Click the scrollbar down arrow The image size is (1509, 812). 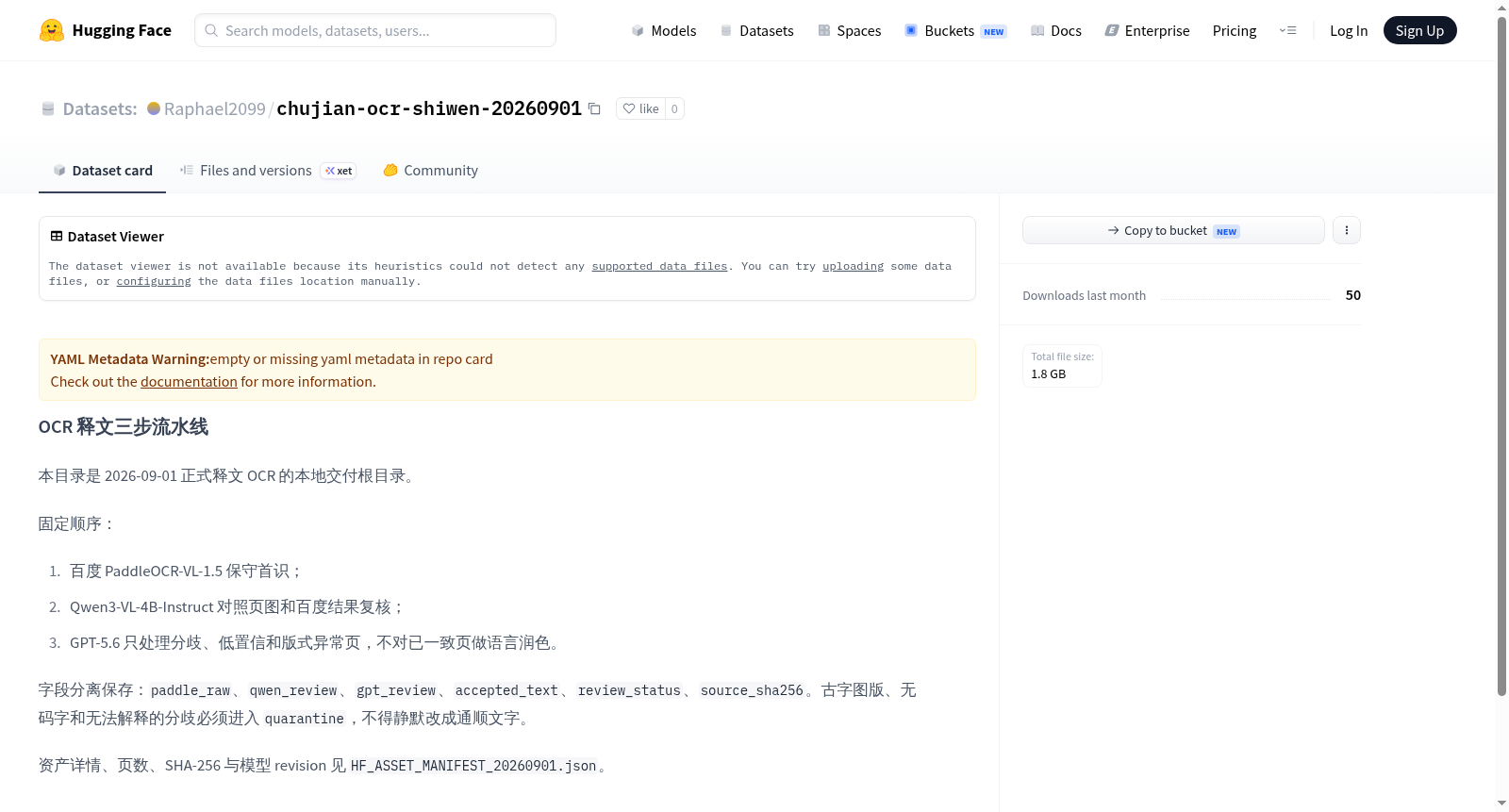1501,804
